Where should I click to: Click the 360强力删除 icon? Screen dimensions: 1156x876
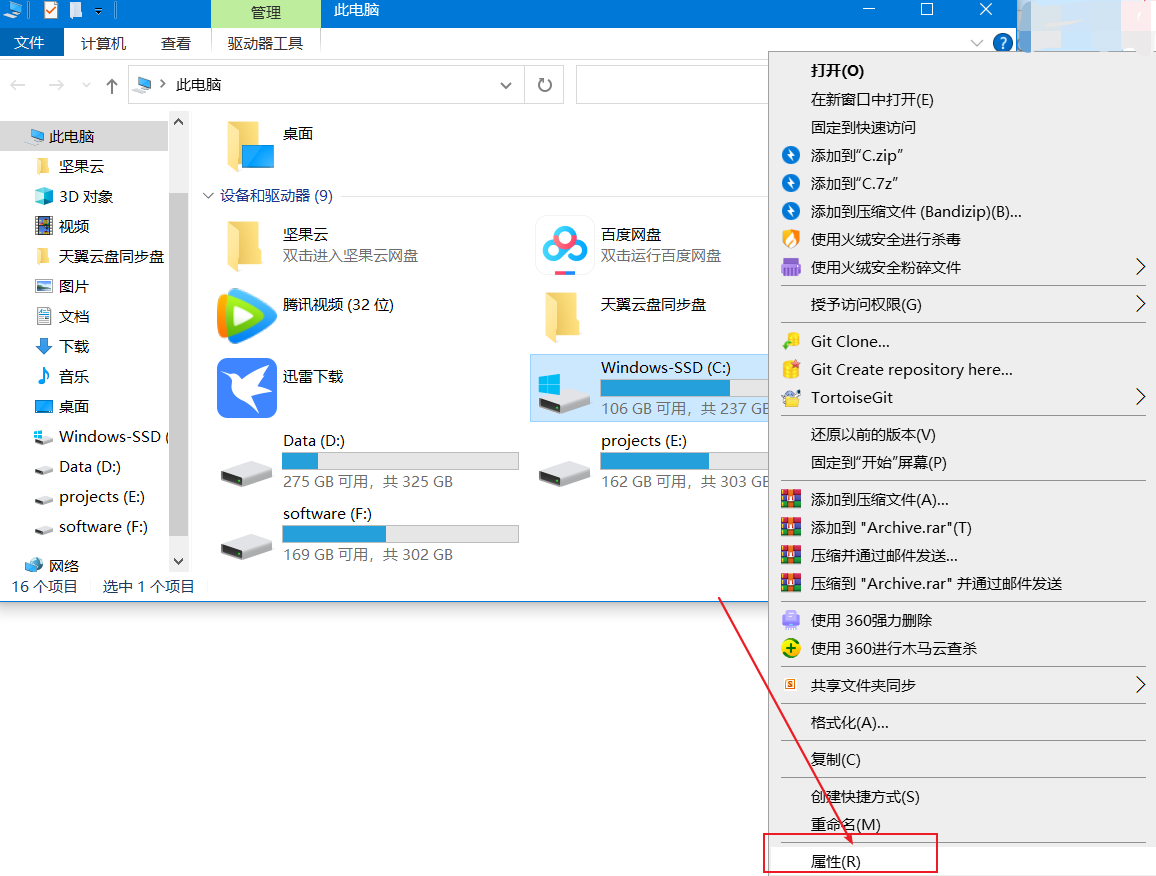coord(791,620)
